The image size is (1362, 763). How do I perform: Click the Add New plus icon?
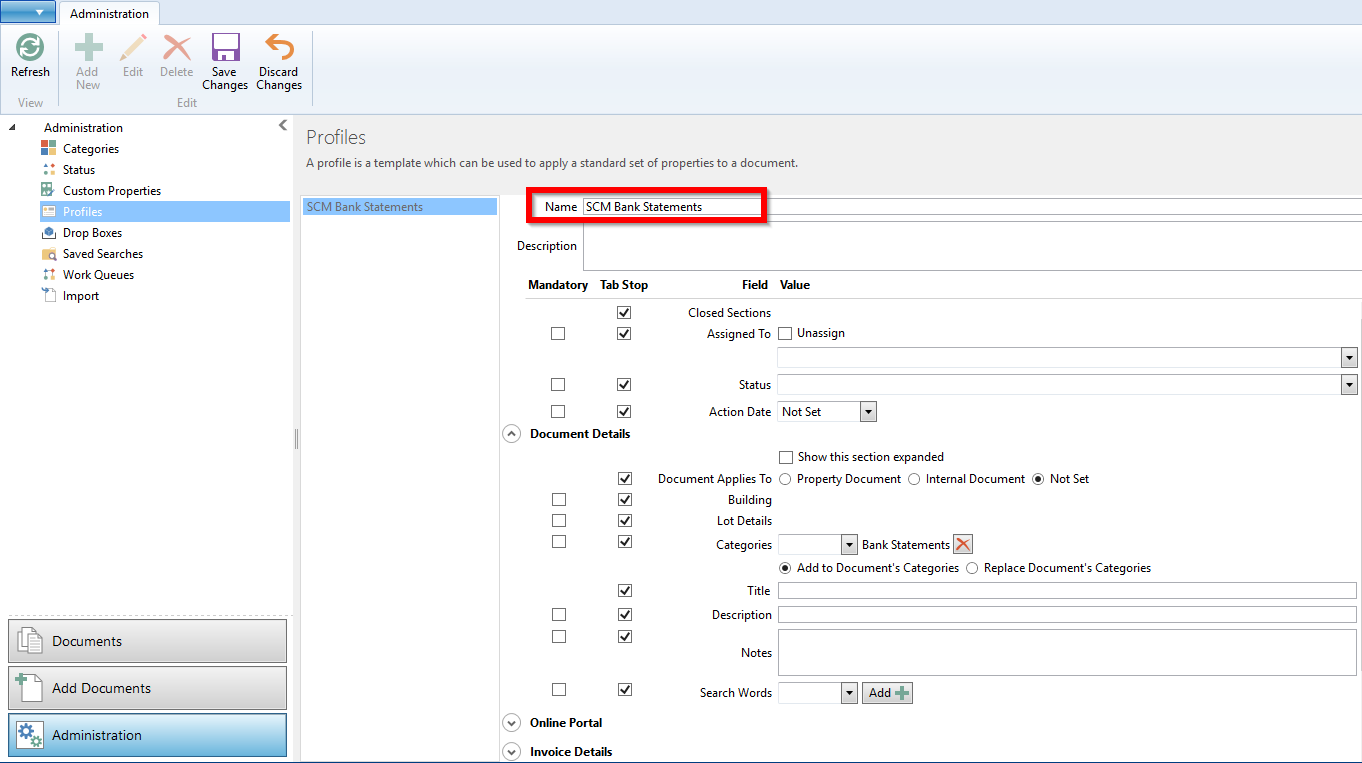(88, 47)
